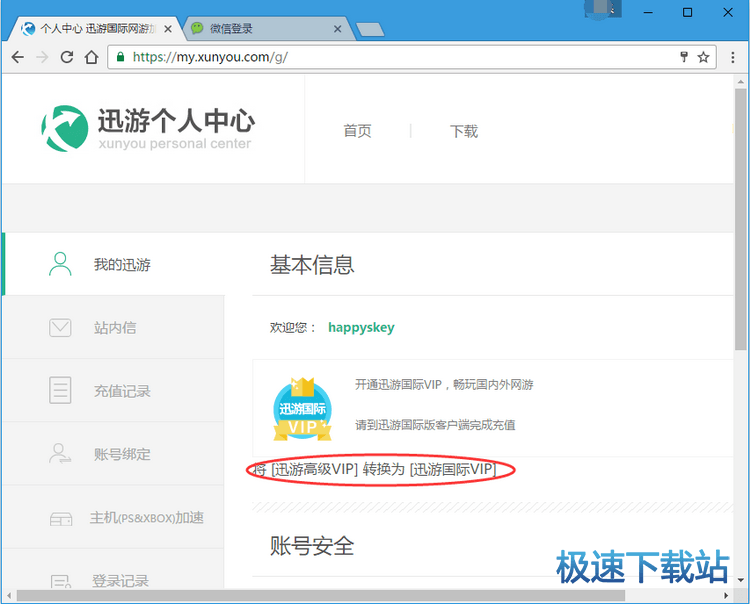Open 站内信 in the sidebar

114,328
